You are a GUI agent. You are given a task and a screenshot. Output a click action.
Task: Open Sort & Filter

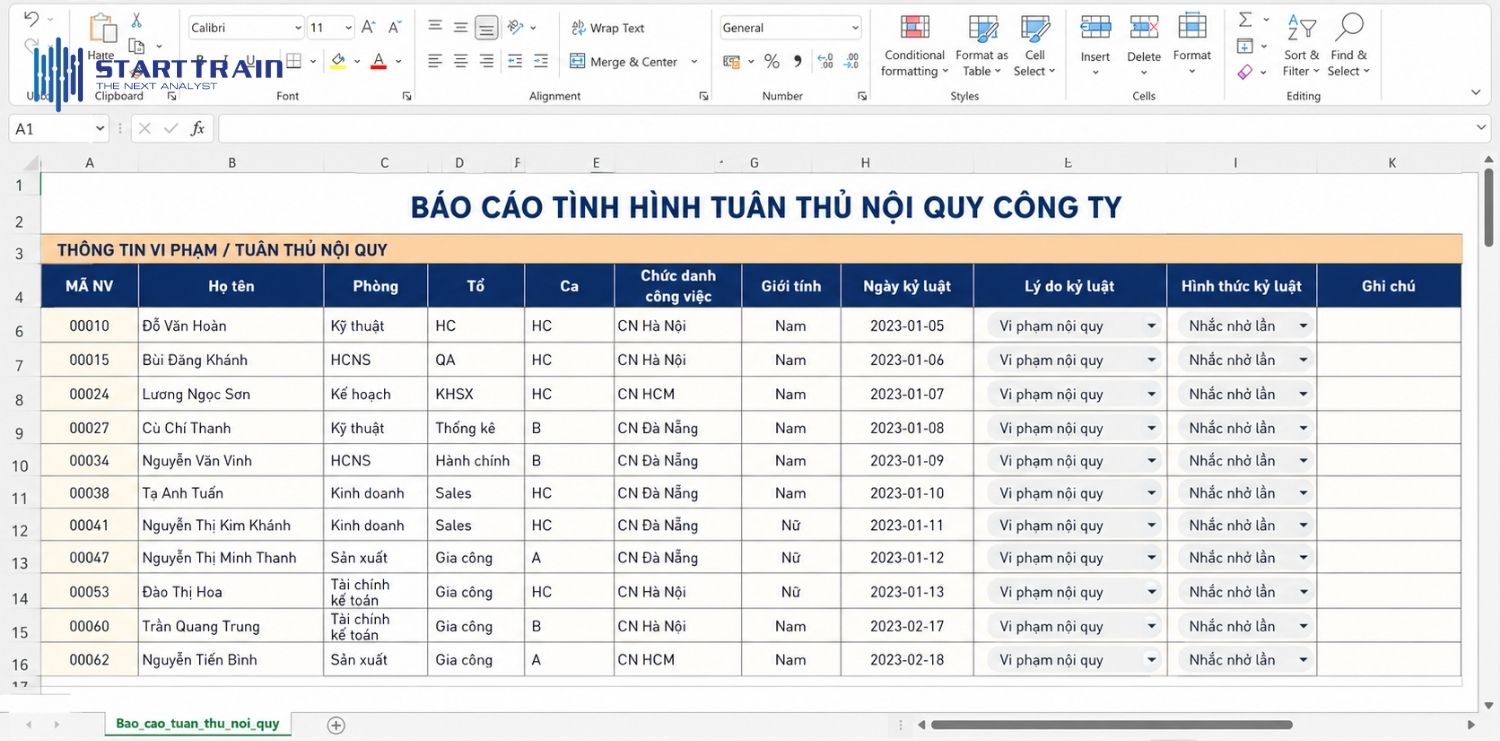(x=1300, y=45)
